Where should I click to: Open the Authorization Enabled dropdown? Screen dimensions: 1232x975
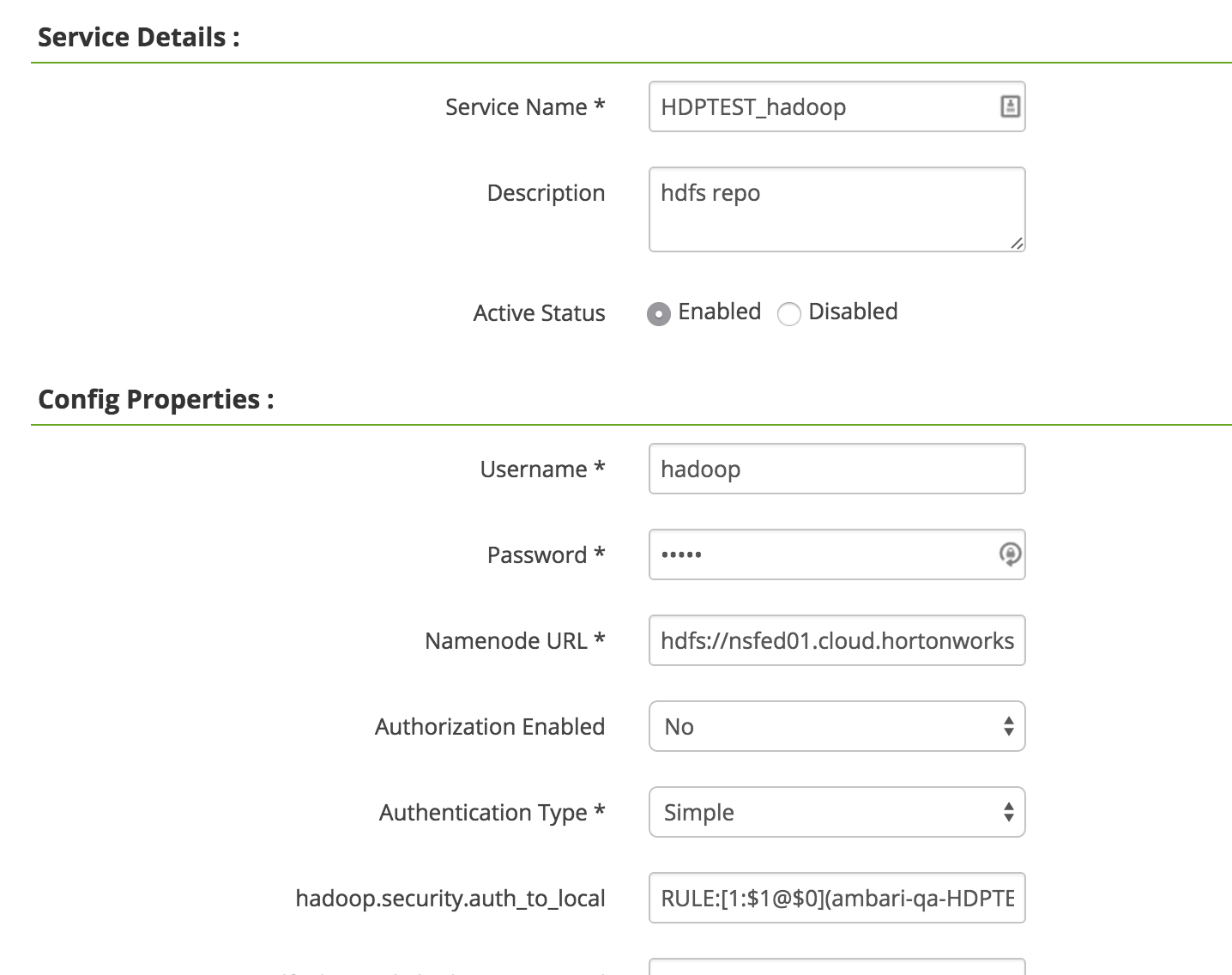(x=836, y=726)
